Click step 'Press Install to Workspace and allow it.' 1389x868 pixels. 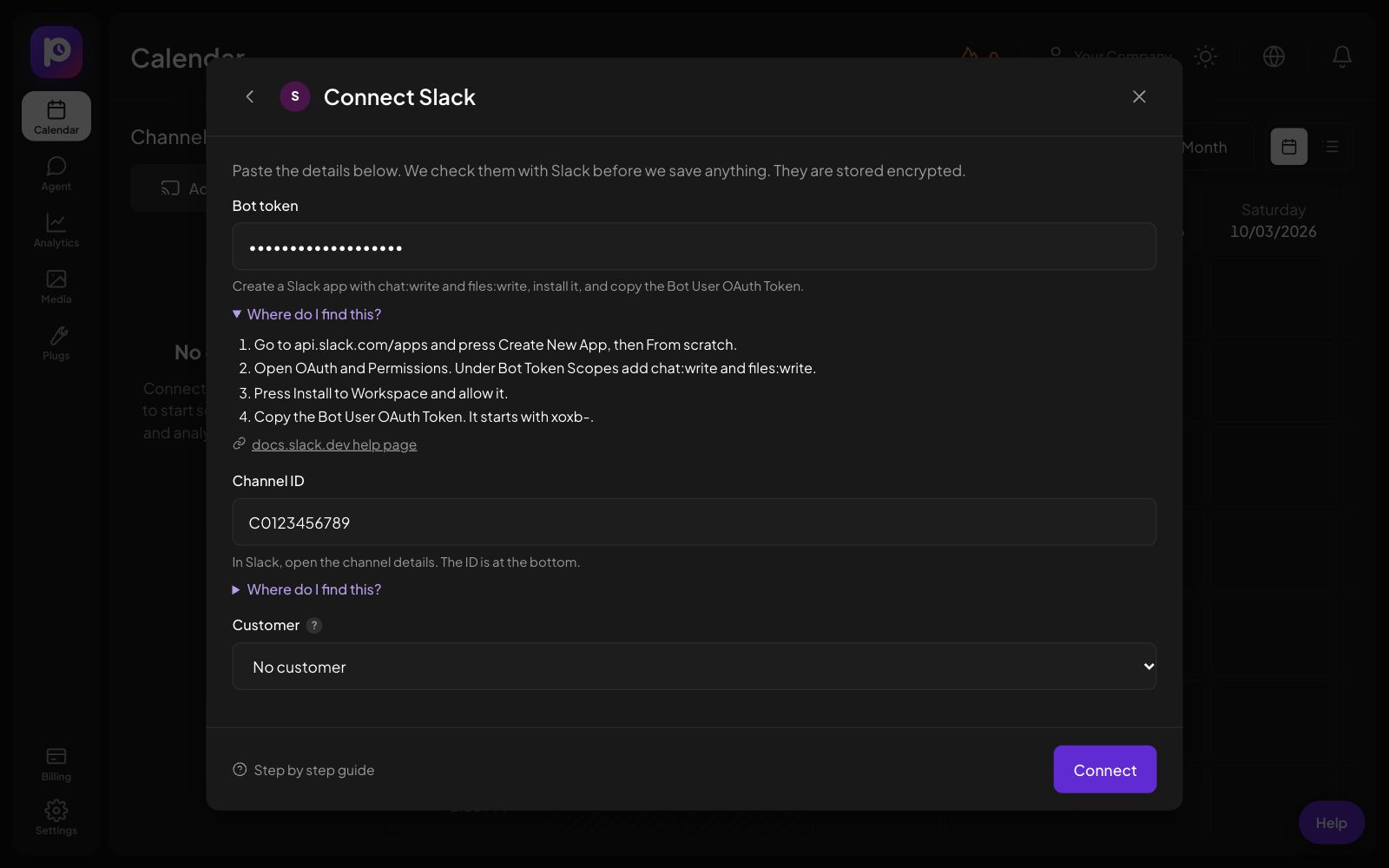tap(380, 393)
